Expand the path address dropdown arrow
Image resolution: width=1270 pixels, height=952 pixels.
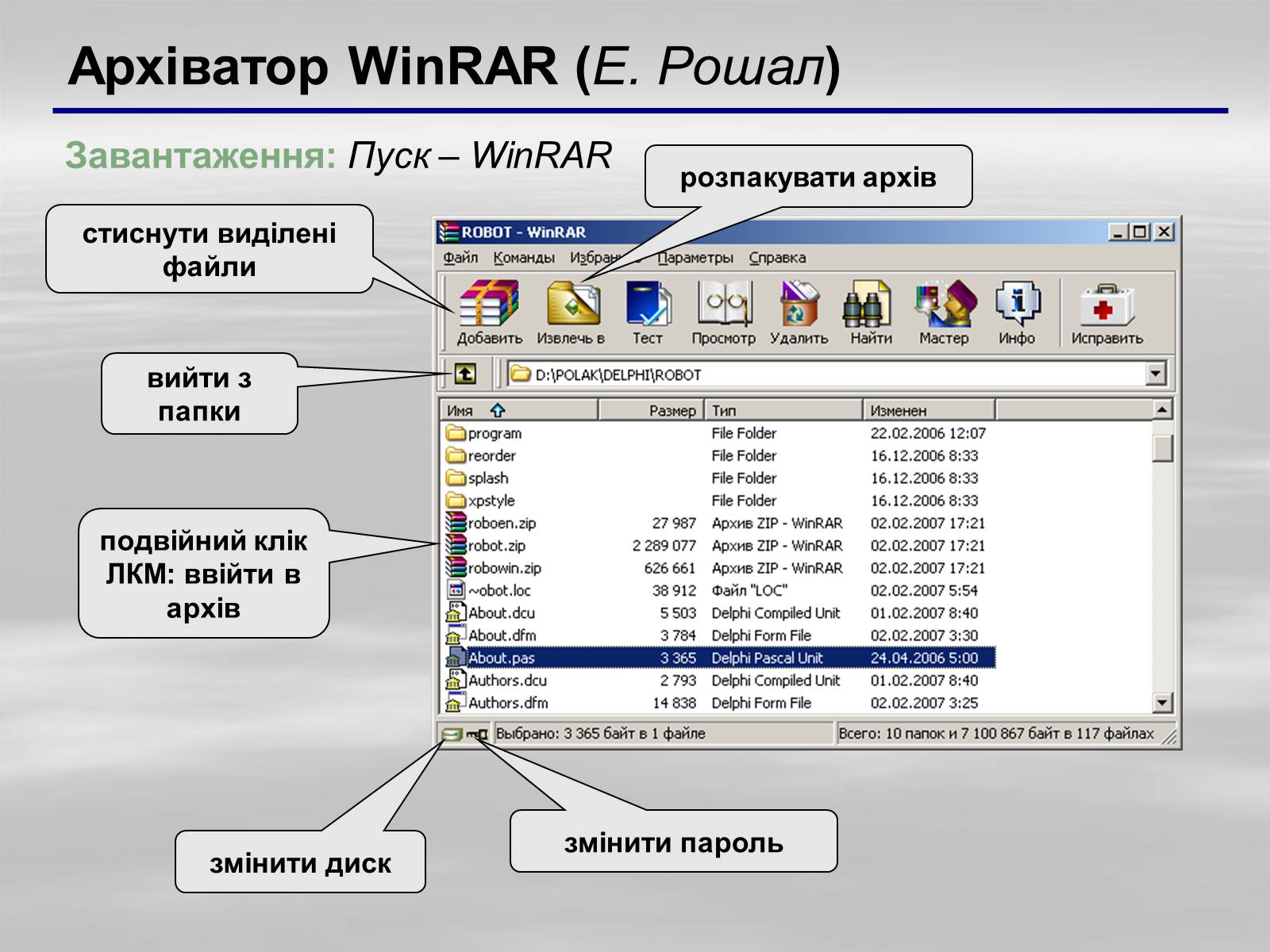[x=1156, y=373]
